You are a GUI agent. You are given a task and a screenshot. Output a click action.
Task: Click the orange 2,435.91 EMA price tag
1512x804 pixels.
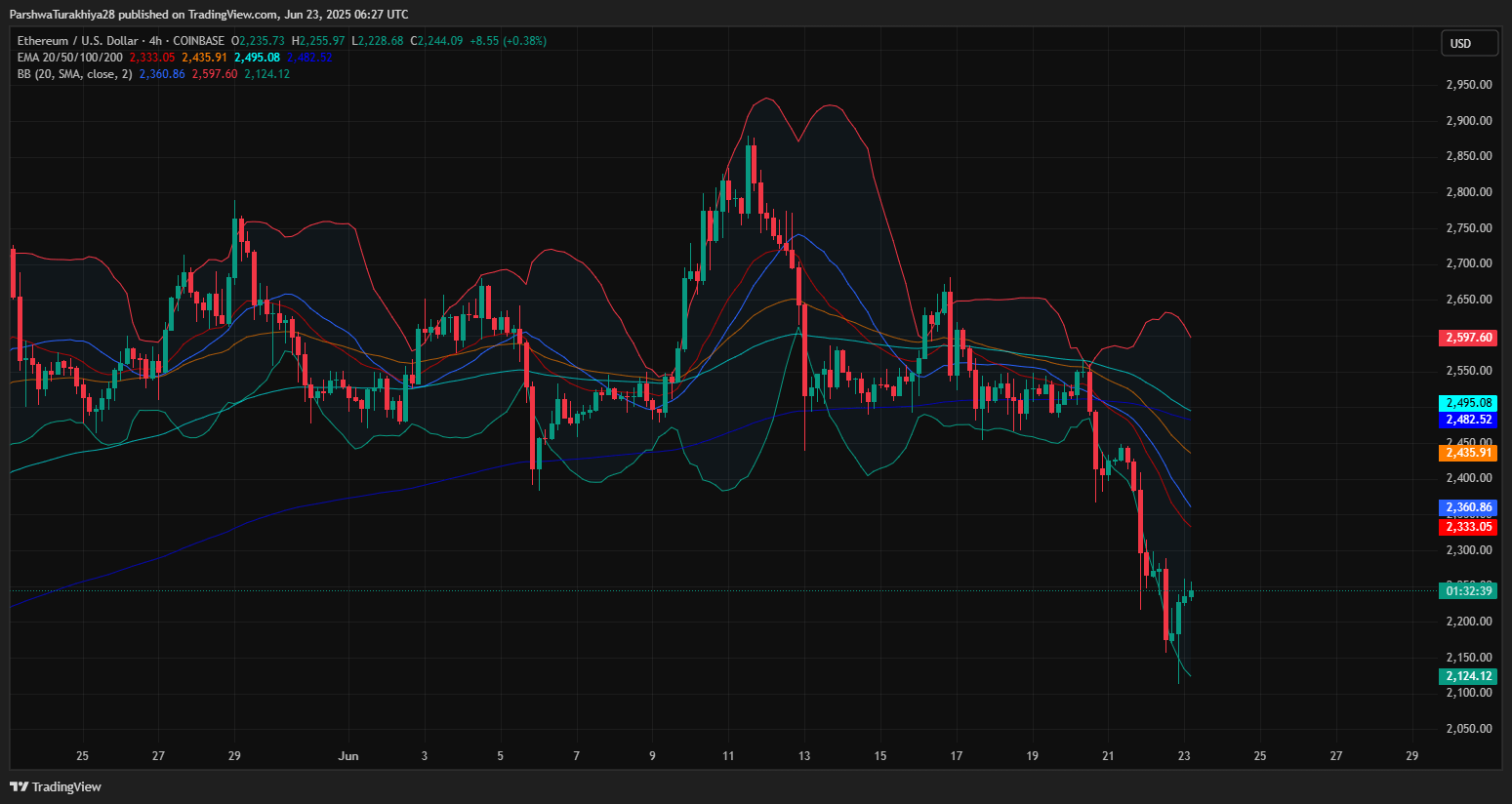click(x=1469, y=453)
